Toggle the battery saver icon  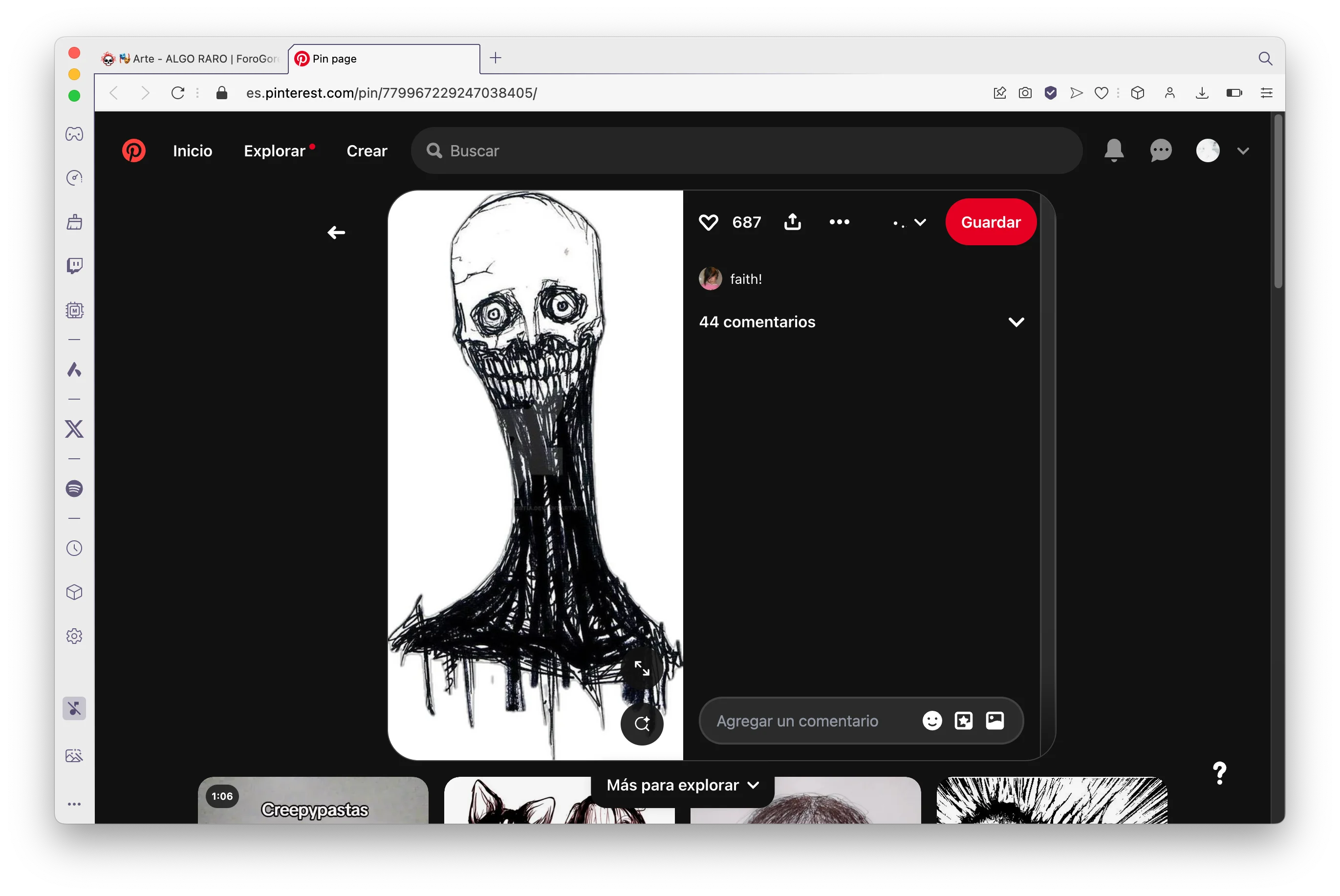pos(1234,92)
